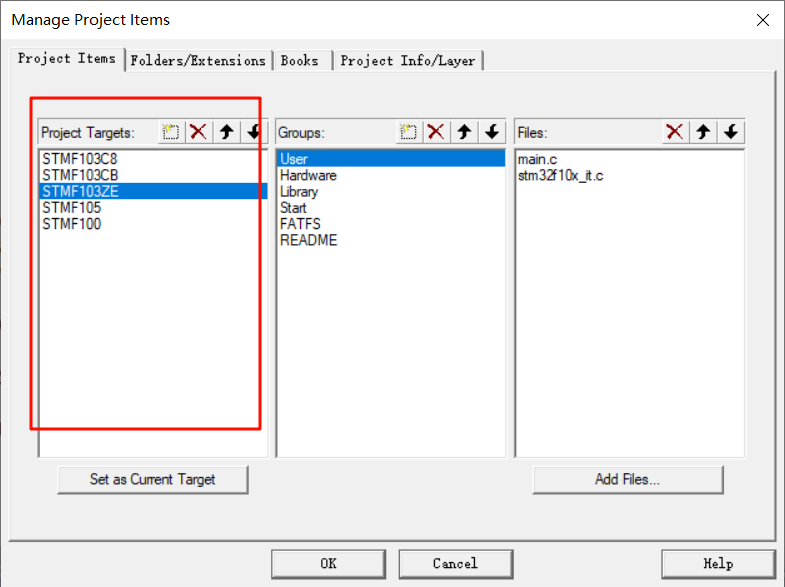Select target STMF103C8
Screen dimensions: 785x587
(153, 159)
